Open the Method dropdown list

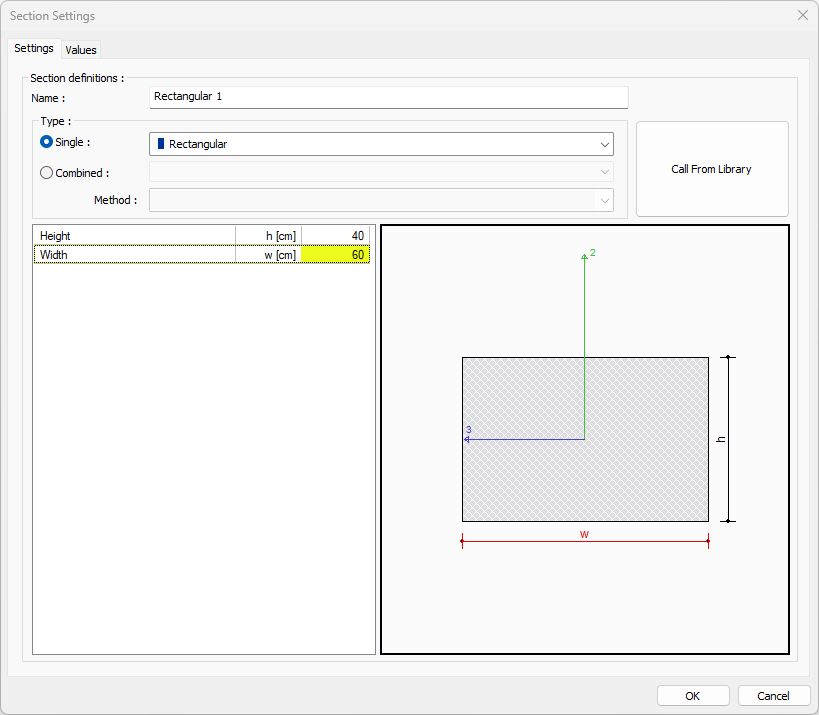381,200
